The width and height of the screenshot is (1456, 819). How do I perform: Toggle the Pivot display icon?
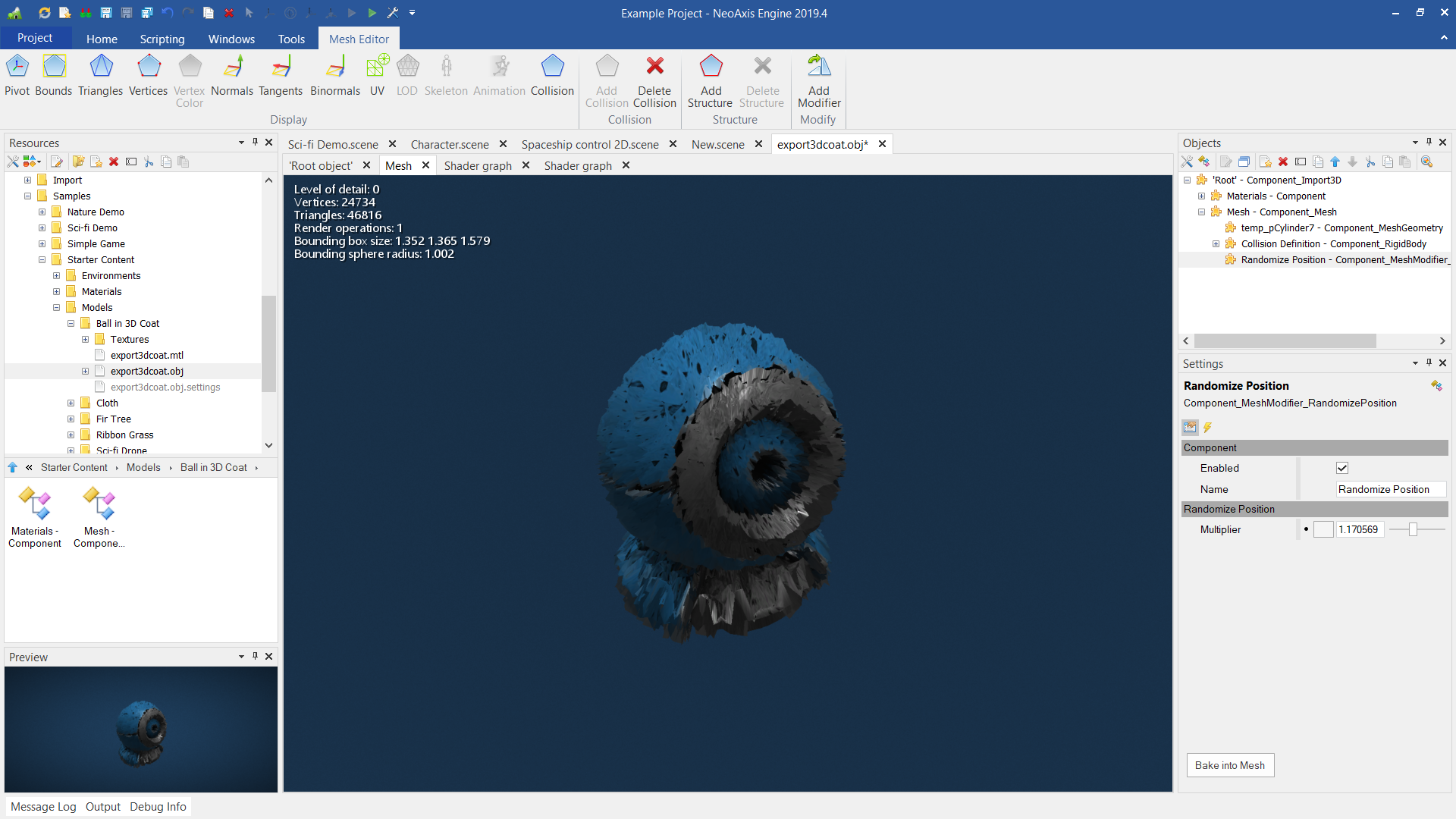click(x=17, y=67)
